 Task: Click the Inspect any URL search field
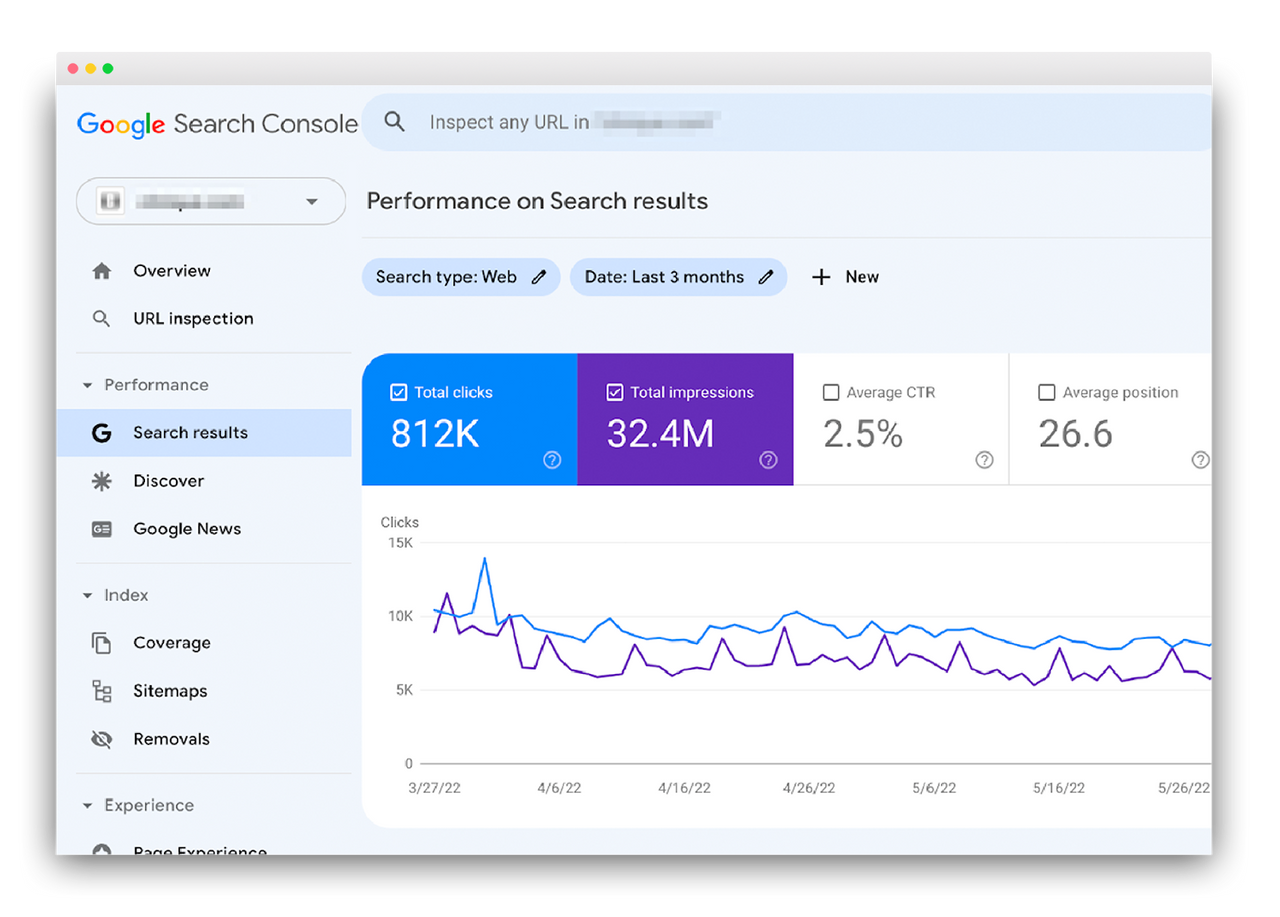point(786,122)
